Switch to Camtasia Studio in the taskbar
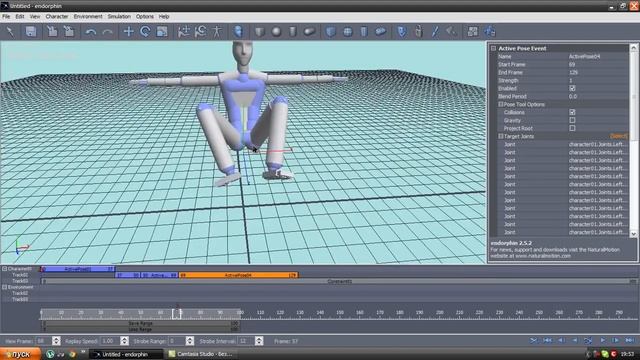 click(201, 354)
